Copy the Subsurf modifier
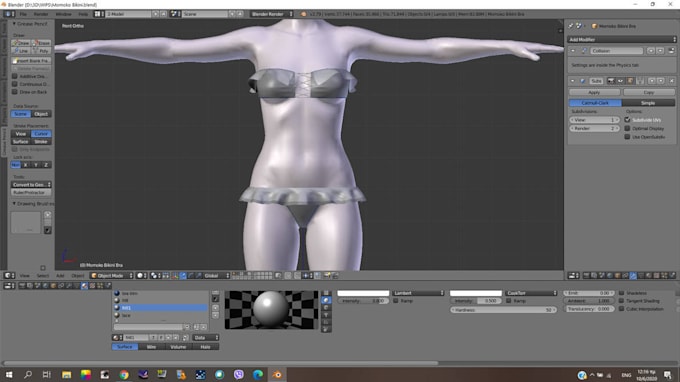This screenshot has height=382, width=680. pyautogui.click(x=649, y=92)
